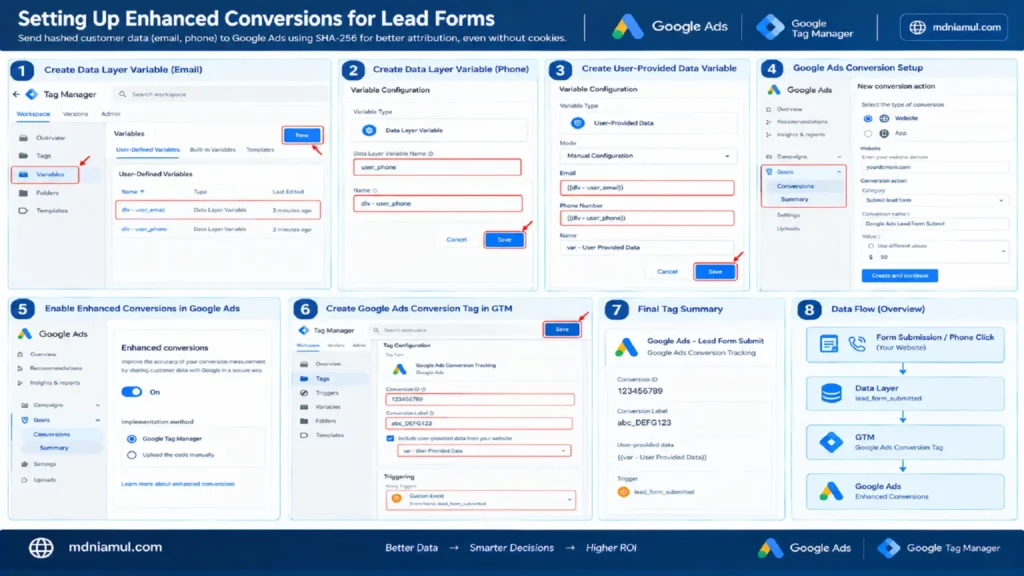1024x576 pixels.
Task: Click the New button in step 1 Variables
Action: pos(302,135)
